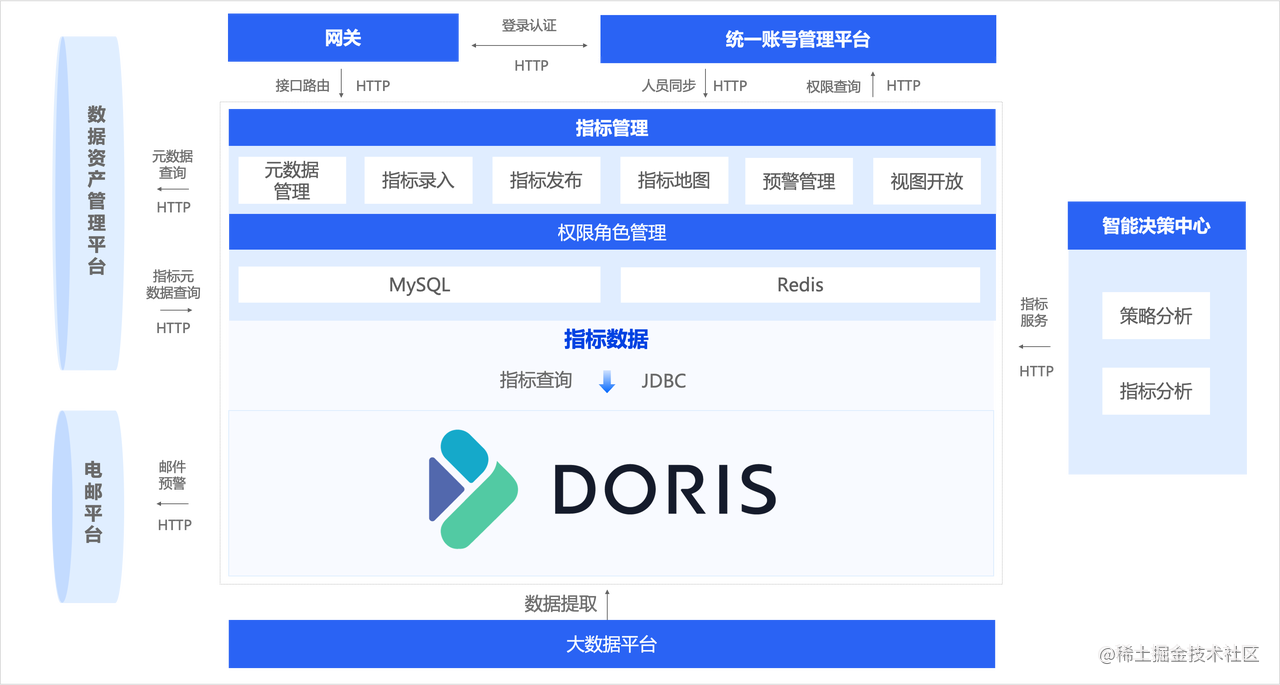Select the 指标发布 module tile
Viewport: 1280px width, 685px height.
[546, 180]
